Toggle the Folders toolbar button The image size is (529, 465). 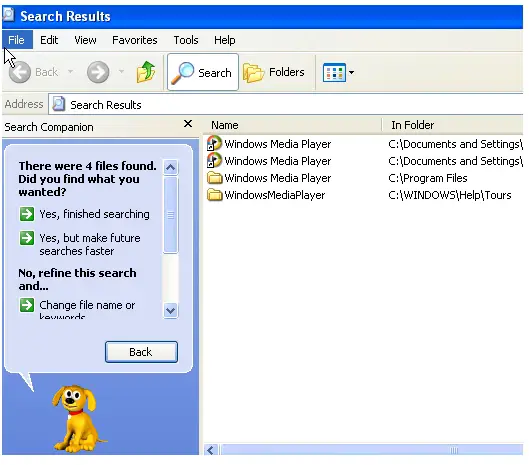(x=274, y=72)
